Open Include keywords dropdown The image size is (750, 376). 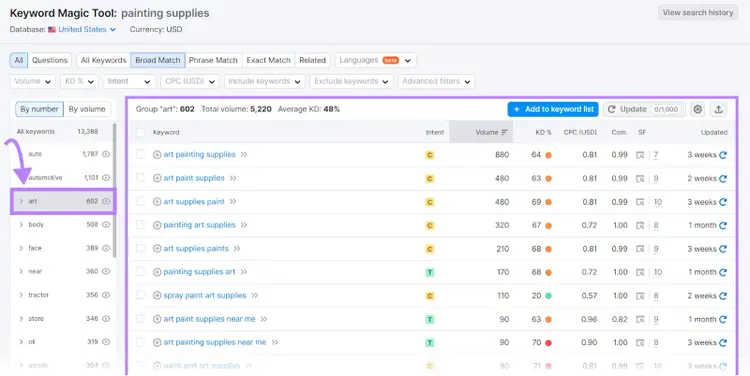click(265, 81)
